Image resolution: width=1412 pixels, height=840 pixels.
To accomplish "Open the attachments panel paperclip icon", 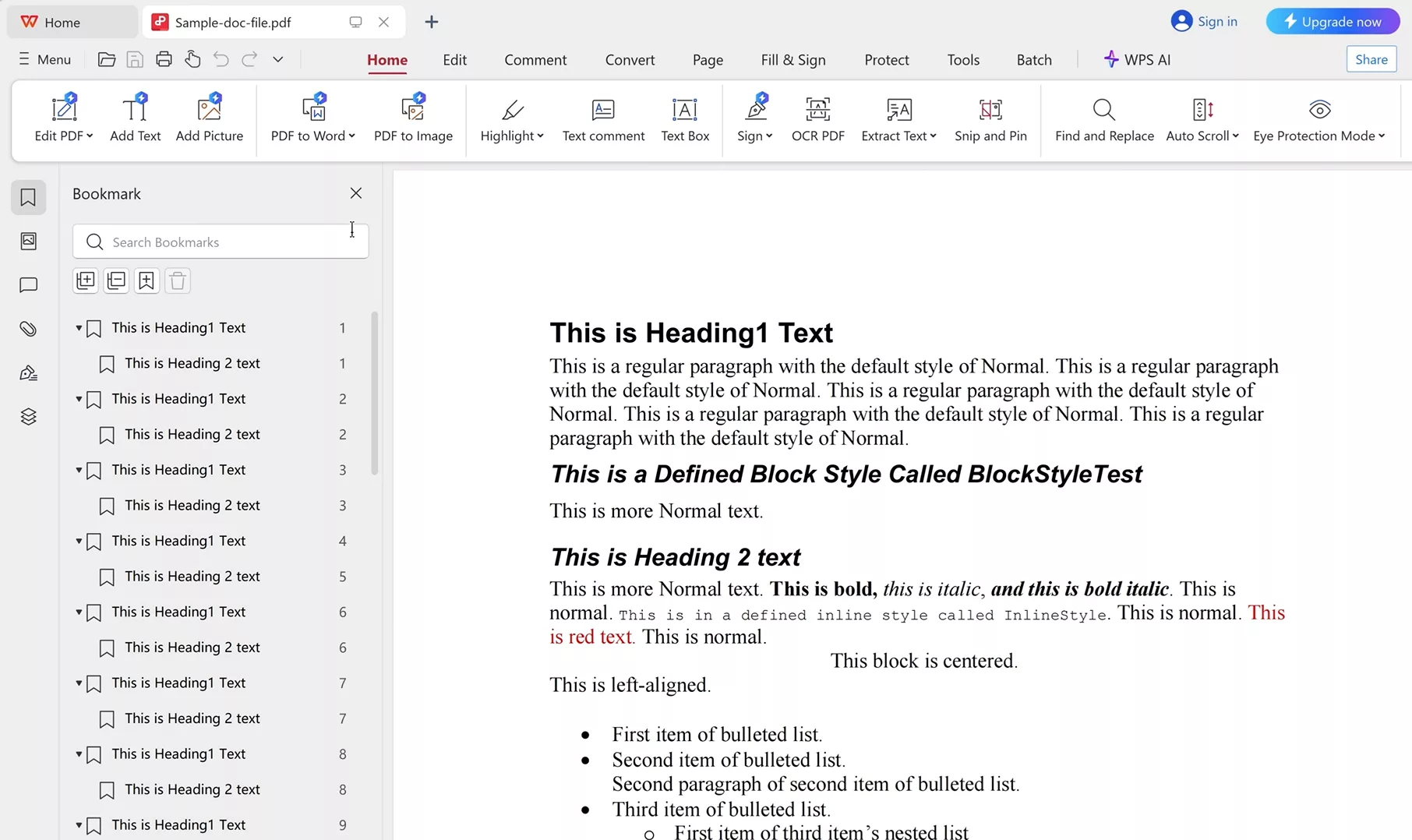I will [29, 329].
